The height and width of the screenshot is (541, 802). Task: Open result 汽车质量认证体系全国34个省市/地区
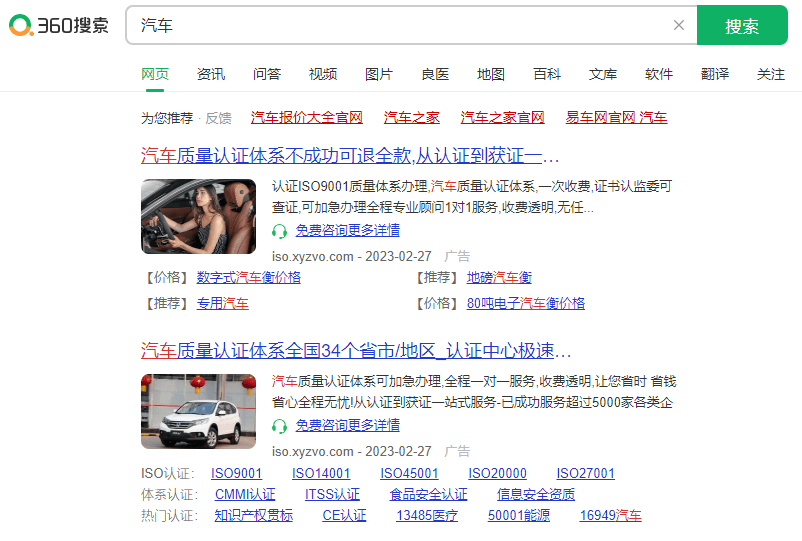tap(356, 351)
